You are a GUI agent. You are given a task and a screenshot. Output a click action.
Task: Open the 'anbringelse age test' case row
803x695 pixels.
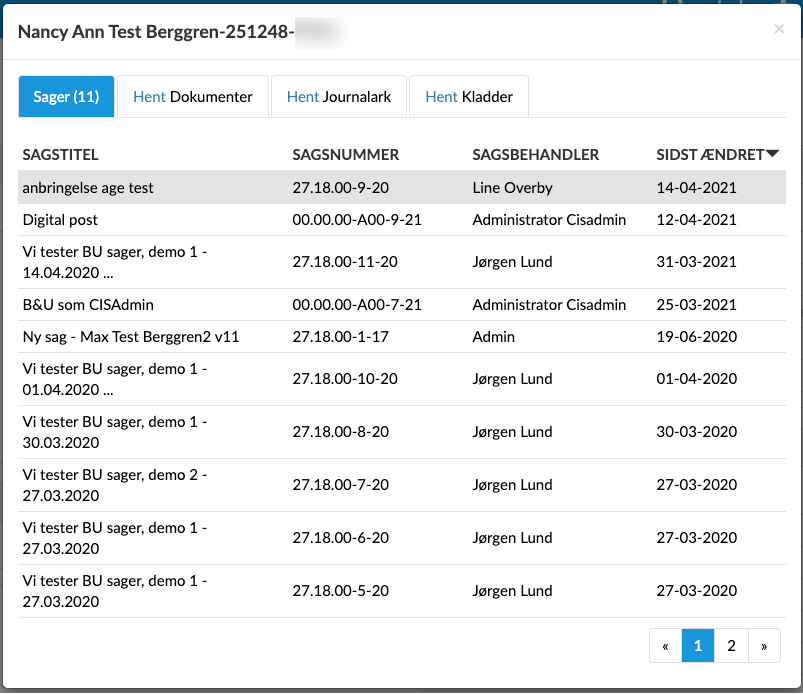pos(88,188)
